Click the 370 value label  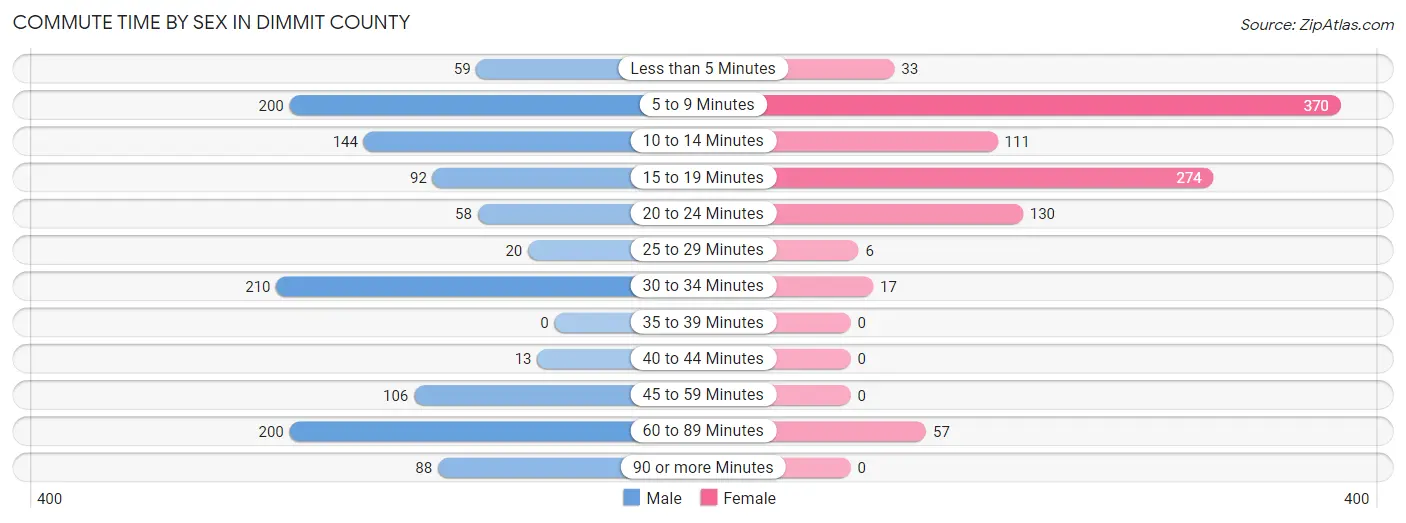[1316, 105]
